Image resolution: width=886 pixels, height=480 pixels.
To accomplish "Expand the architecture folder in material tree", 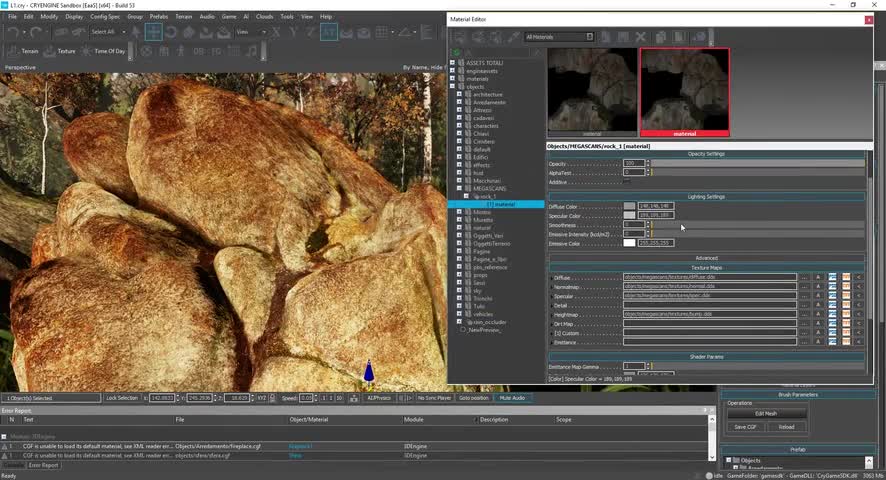I will [x=459, y=94].
